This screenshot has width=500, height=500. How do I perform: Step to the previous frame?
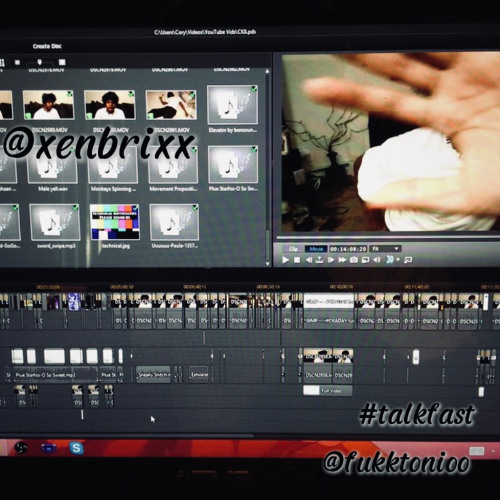click(x=309, y=260)
